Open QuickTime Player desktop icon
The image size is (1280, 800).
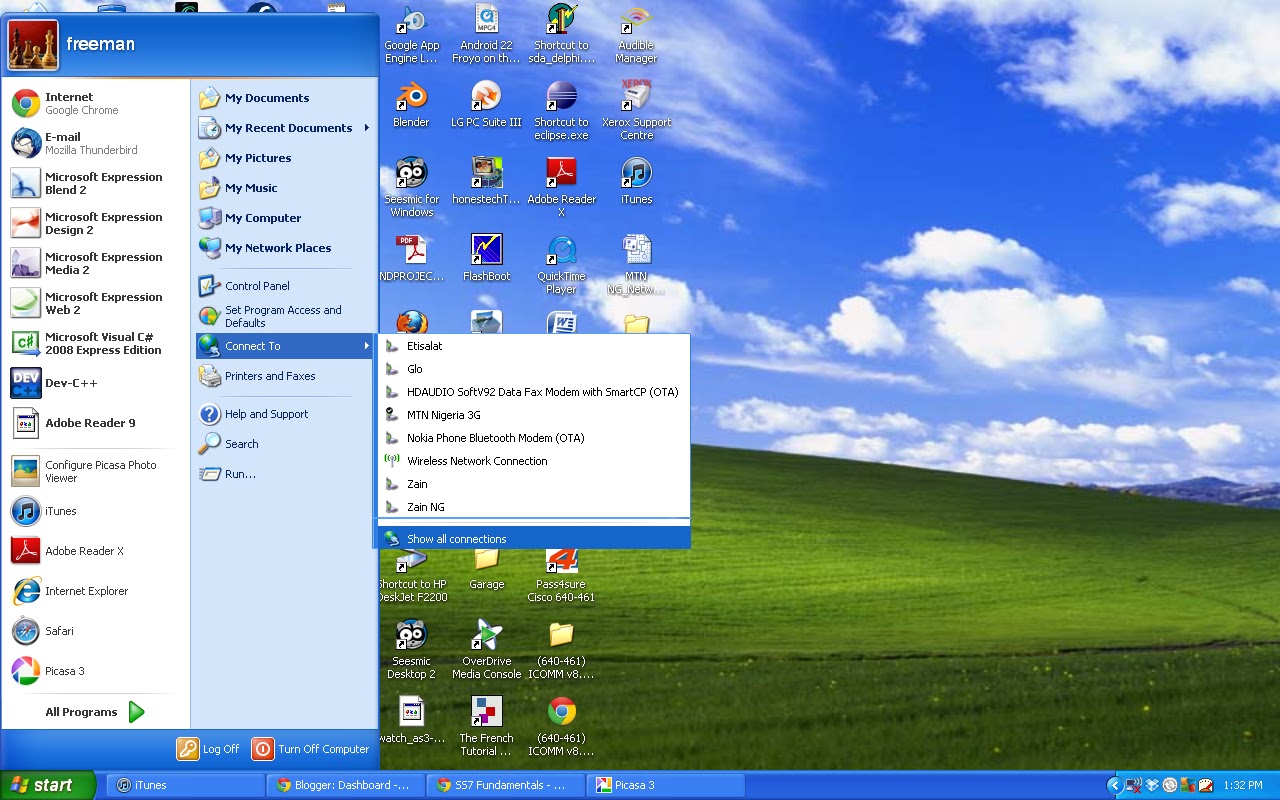pyautogui.click(x=561, y=265)
